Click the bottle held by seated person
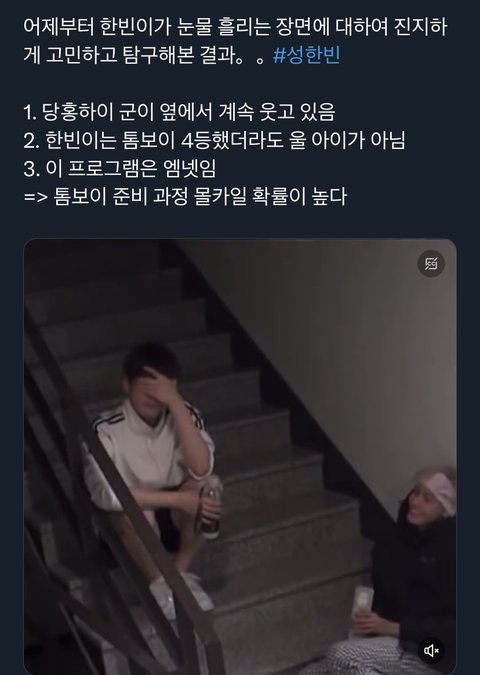 pyautogui.click(x=210, y=506)
